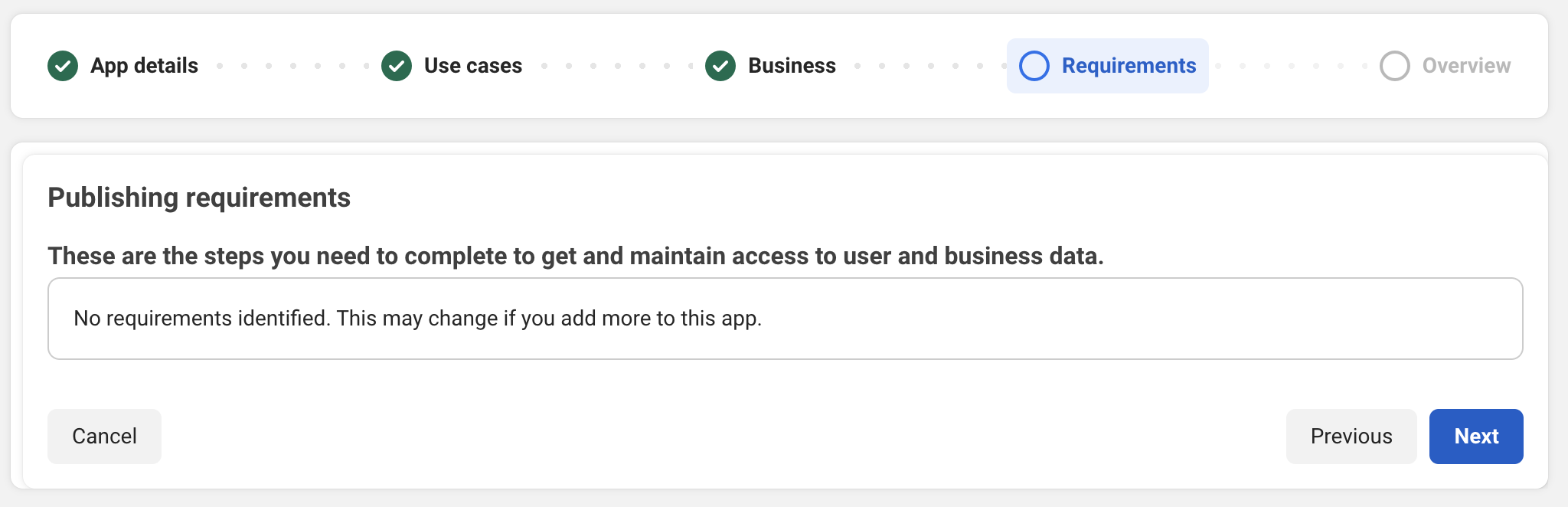
Task: Click the blue circle icon beside Requirements
Action: tap(1034, 66)
